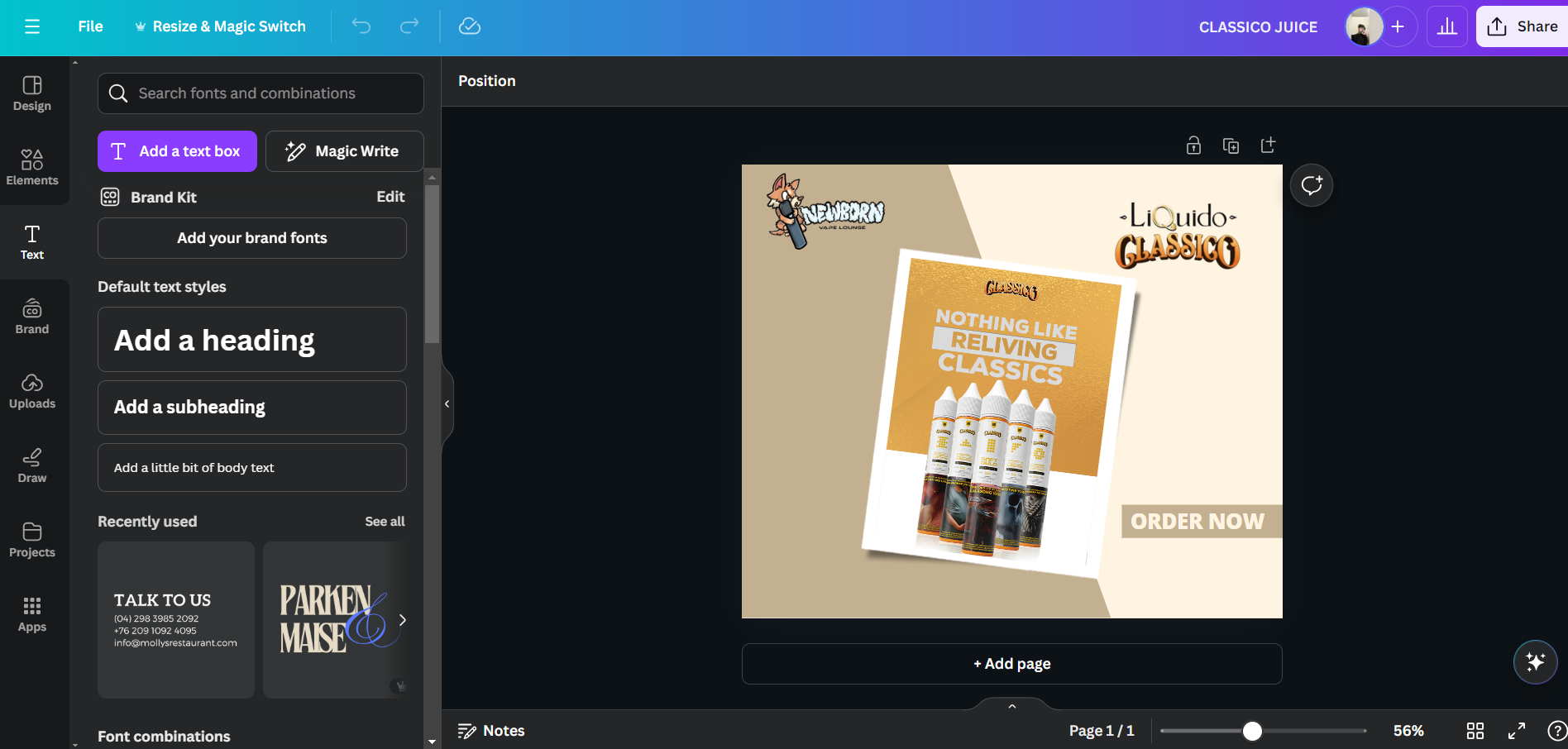
Task: Insert a heading text style
Action: click(x=252, y=340)
